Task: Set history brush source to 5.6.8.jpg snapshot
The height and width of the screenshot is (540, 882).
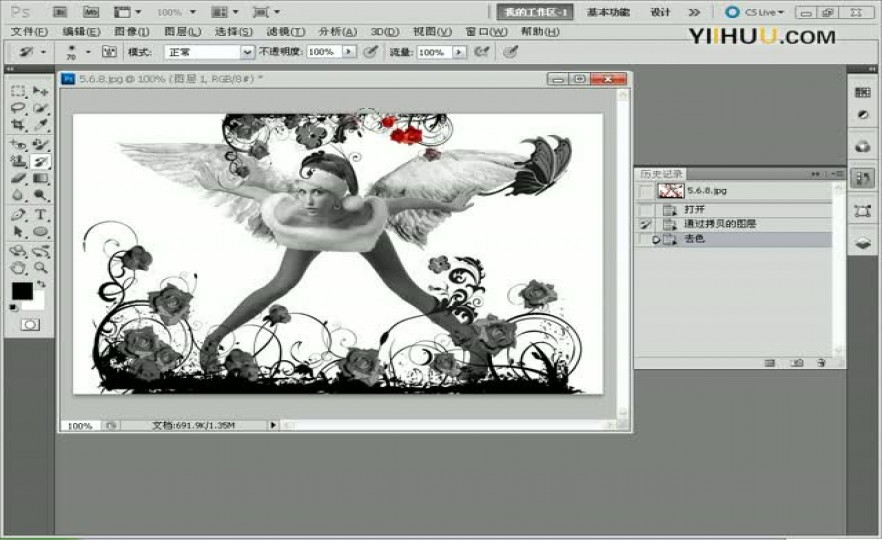Action: [645, 191]
